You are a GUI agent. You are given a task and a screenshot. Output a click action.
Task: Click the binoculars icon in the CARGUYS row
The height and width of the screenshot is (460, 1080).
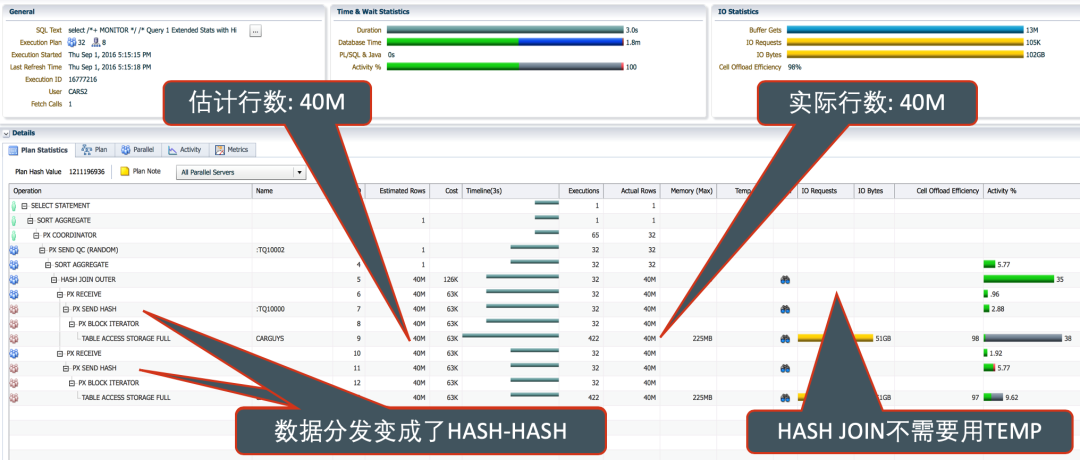pyautogui.click(x=785, y=339)
